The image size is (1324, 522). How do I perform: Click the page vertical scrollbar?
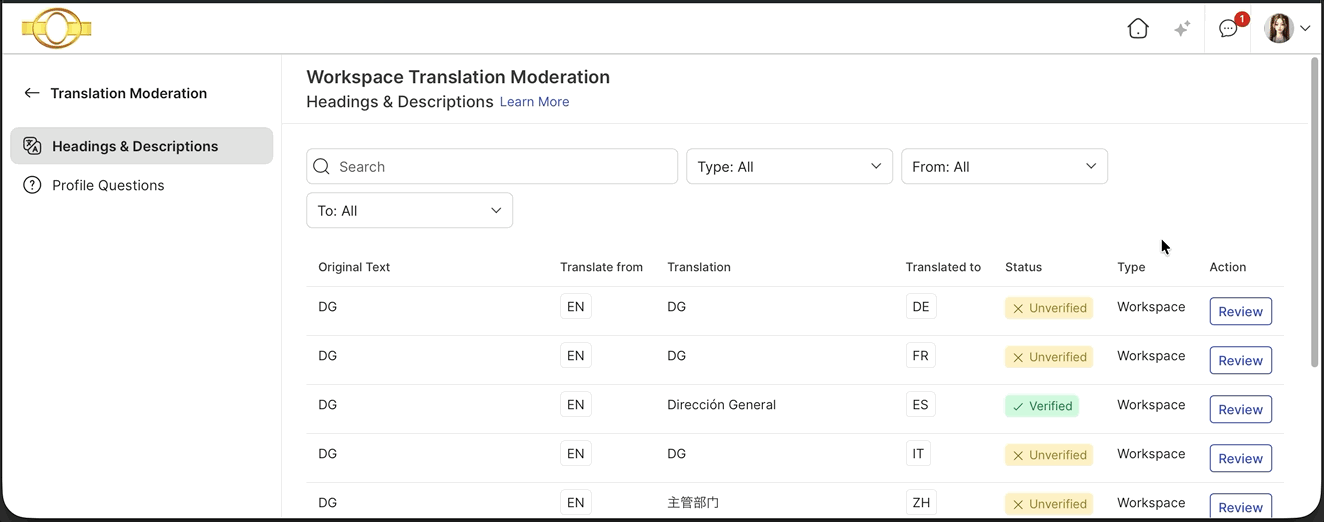1314,210
